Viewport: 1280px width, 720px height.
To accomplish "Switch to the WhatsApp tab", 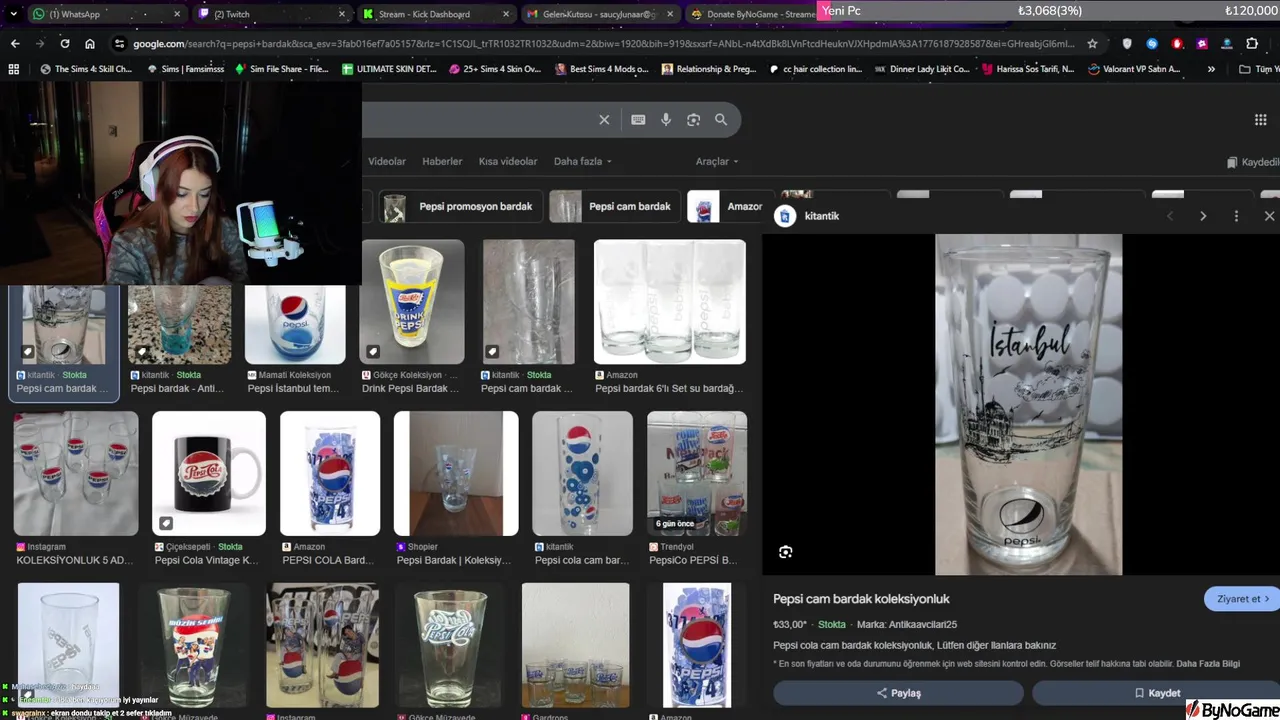I will coord(108,14).
